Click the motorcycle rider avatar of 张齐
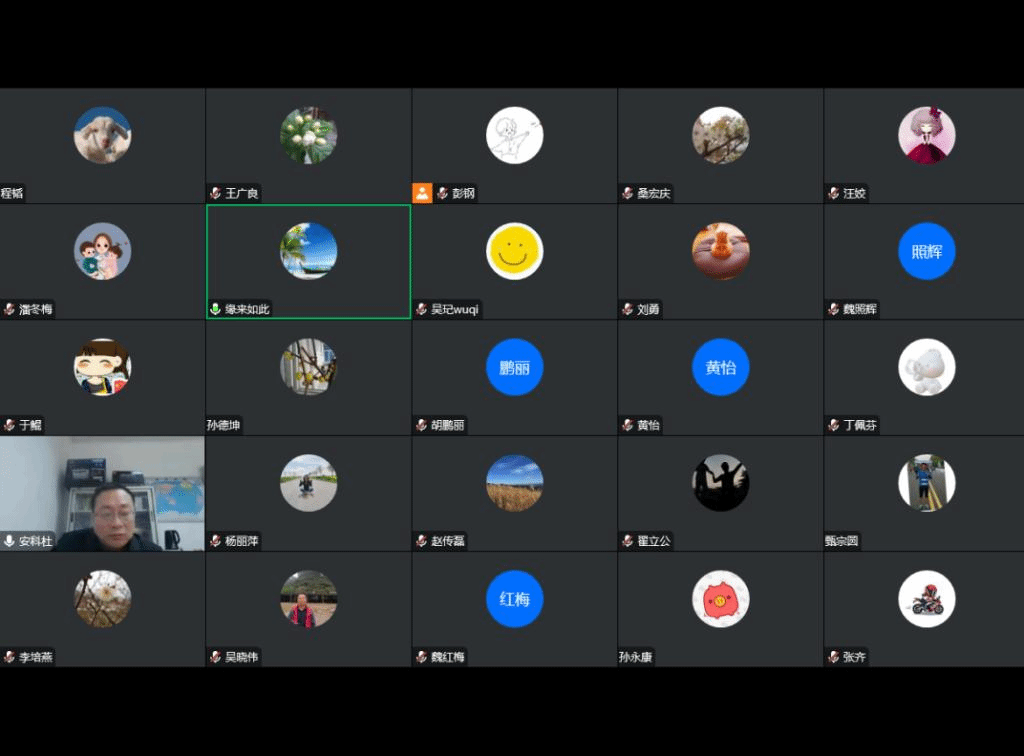The width and height of the screenshot is (1024, 756). coord(926,599)
